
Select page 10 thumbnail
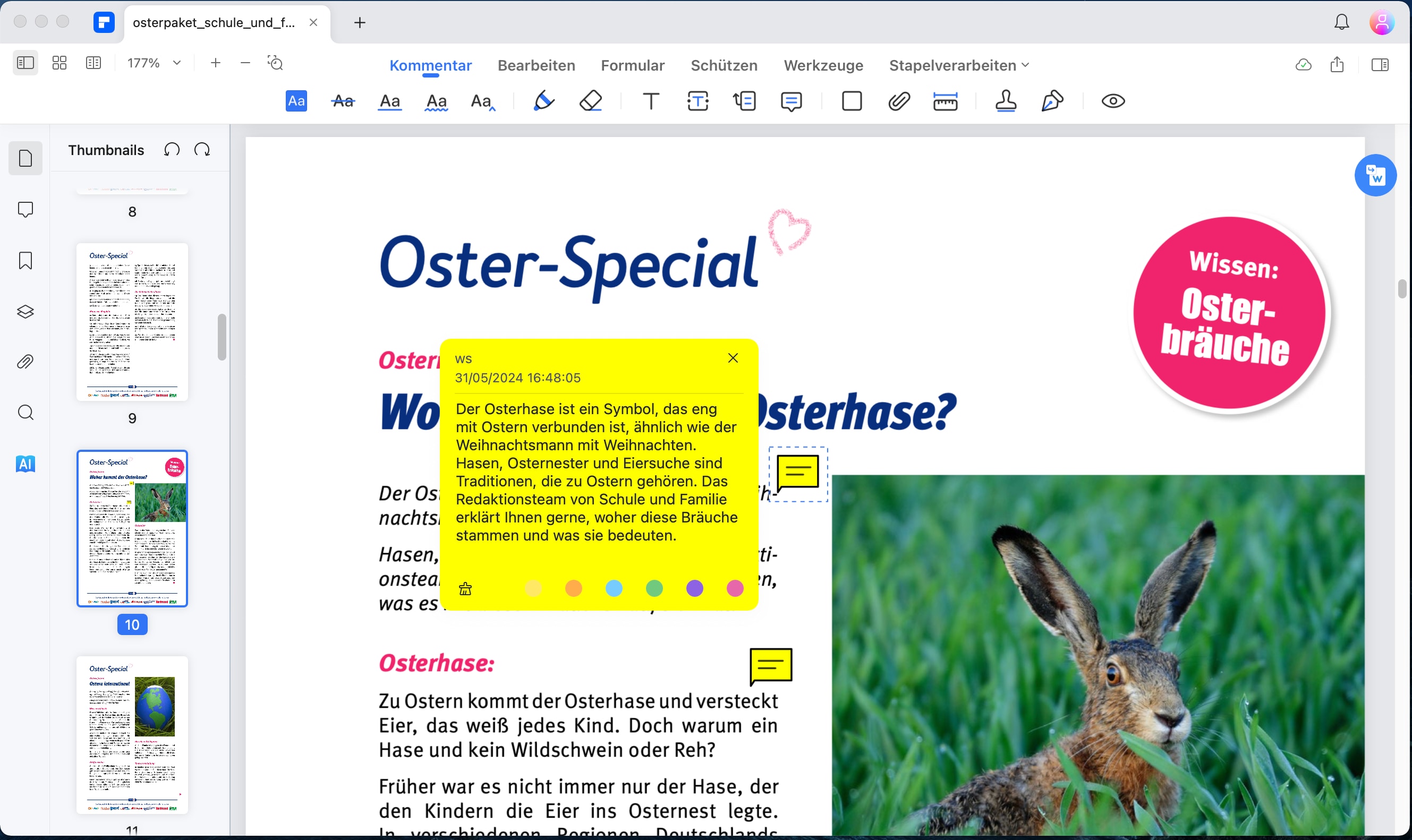(132, 529)
